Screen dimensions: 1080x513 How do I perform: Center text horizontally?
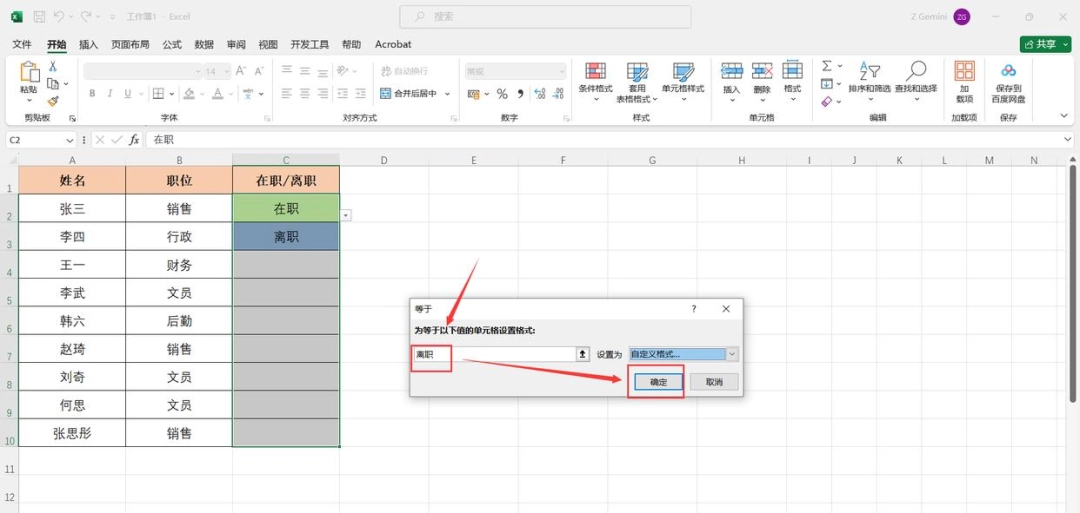[x=304, y=94]
